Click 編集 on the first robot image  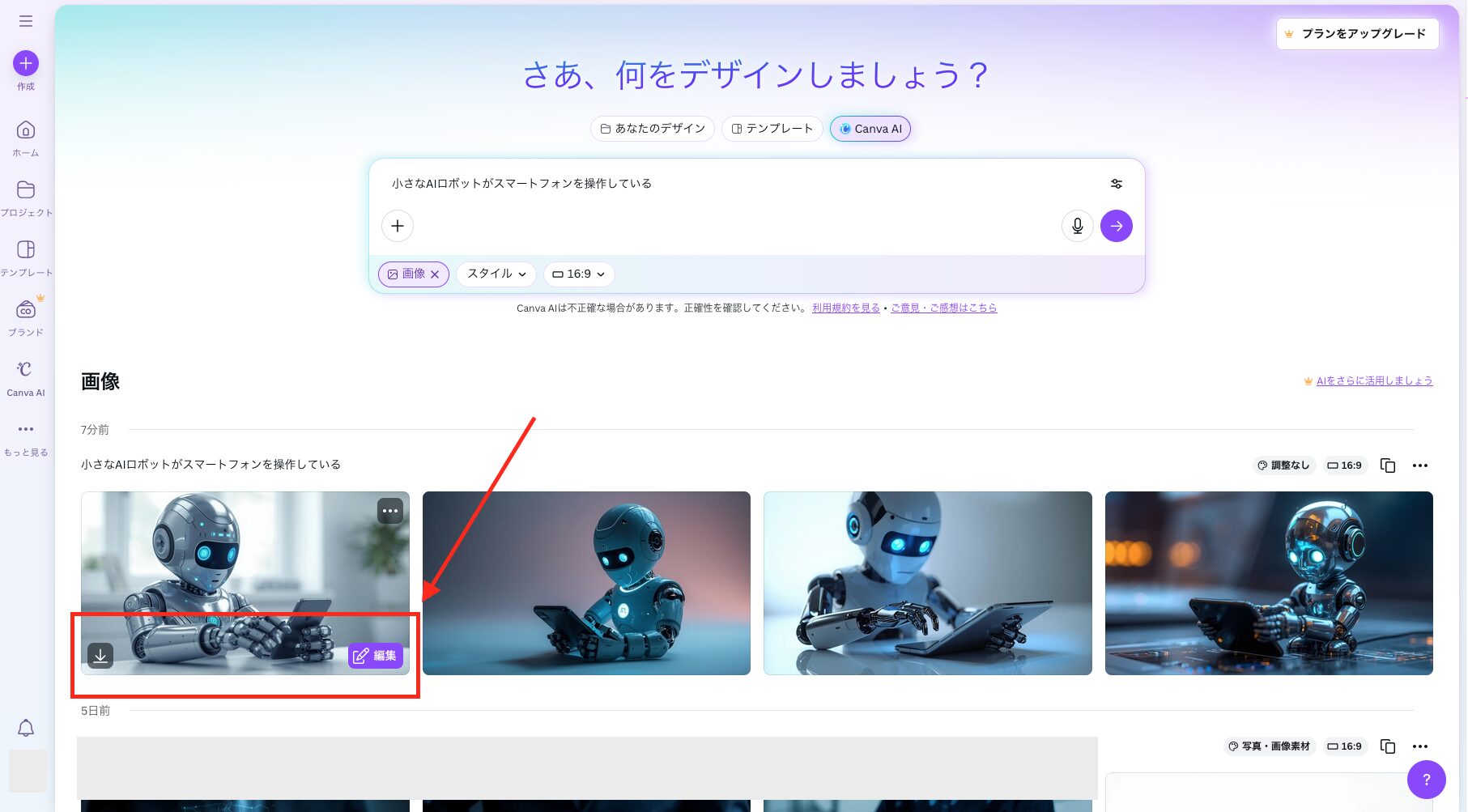click(376, 656)
